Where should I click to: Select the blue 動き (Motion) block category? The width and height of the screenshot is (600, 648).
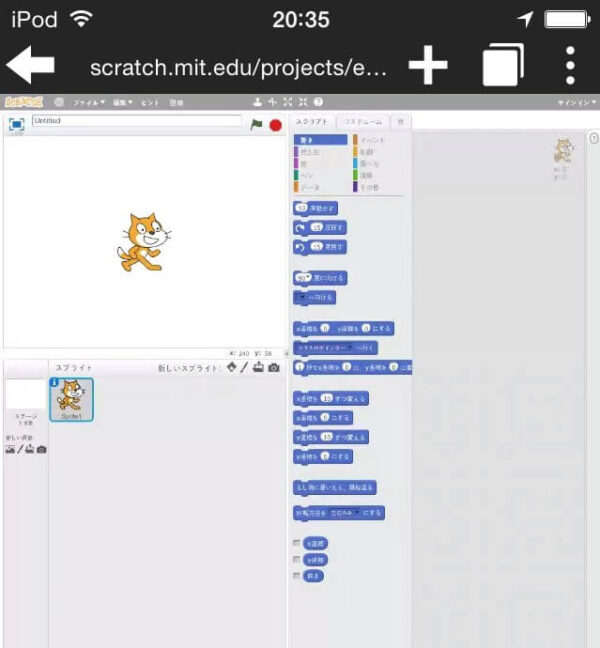(x=321, y=140)
